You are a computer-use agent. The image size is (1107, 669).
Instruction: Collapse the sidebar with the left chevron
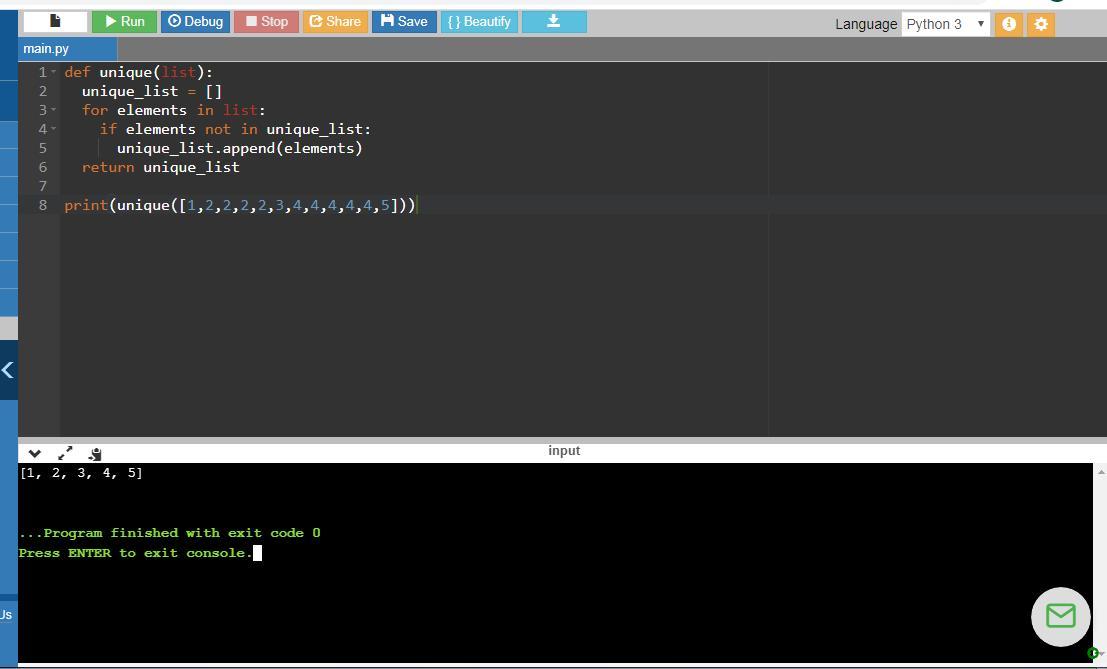point(8,370)
